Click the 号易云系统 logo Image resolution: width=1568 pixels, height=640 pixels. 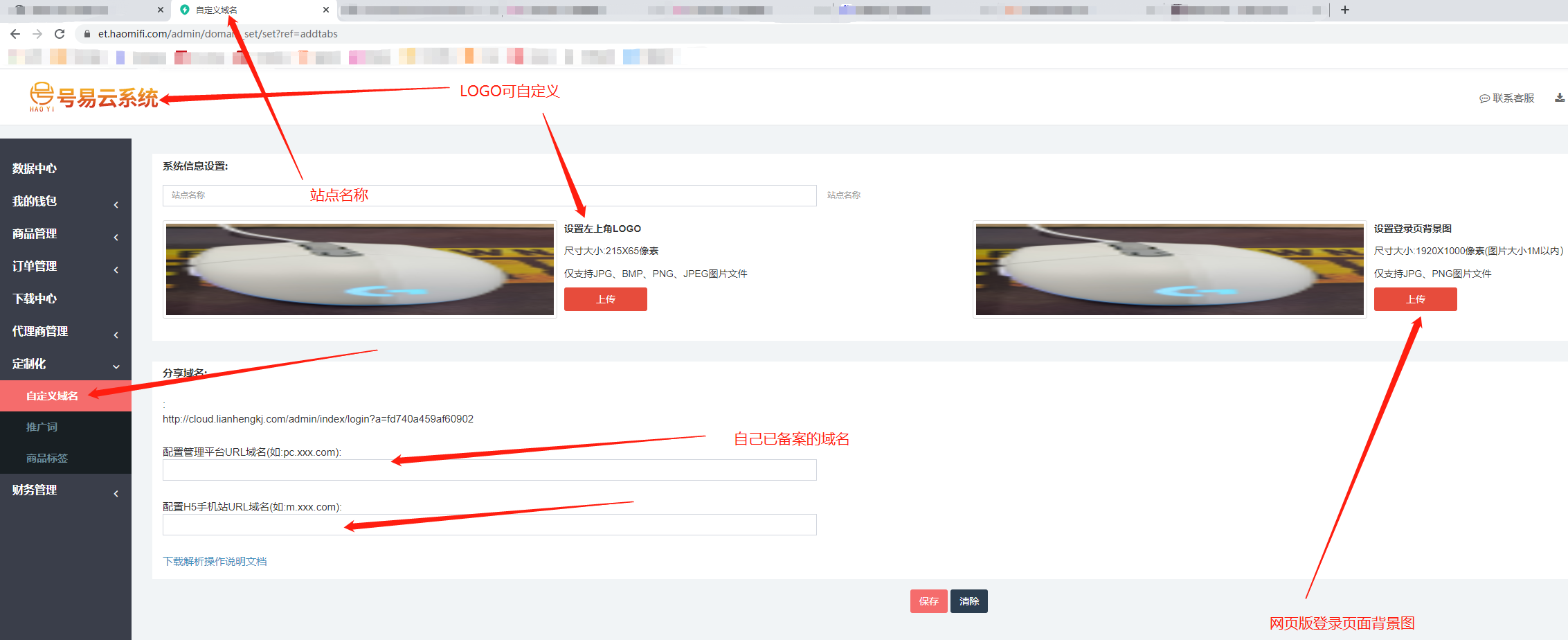pos(94,98)
